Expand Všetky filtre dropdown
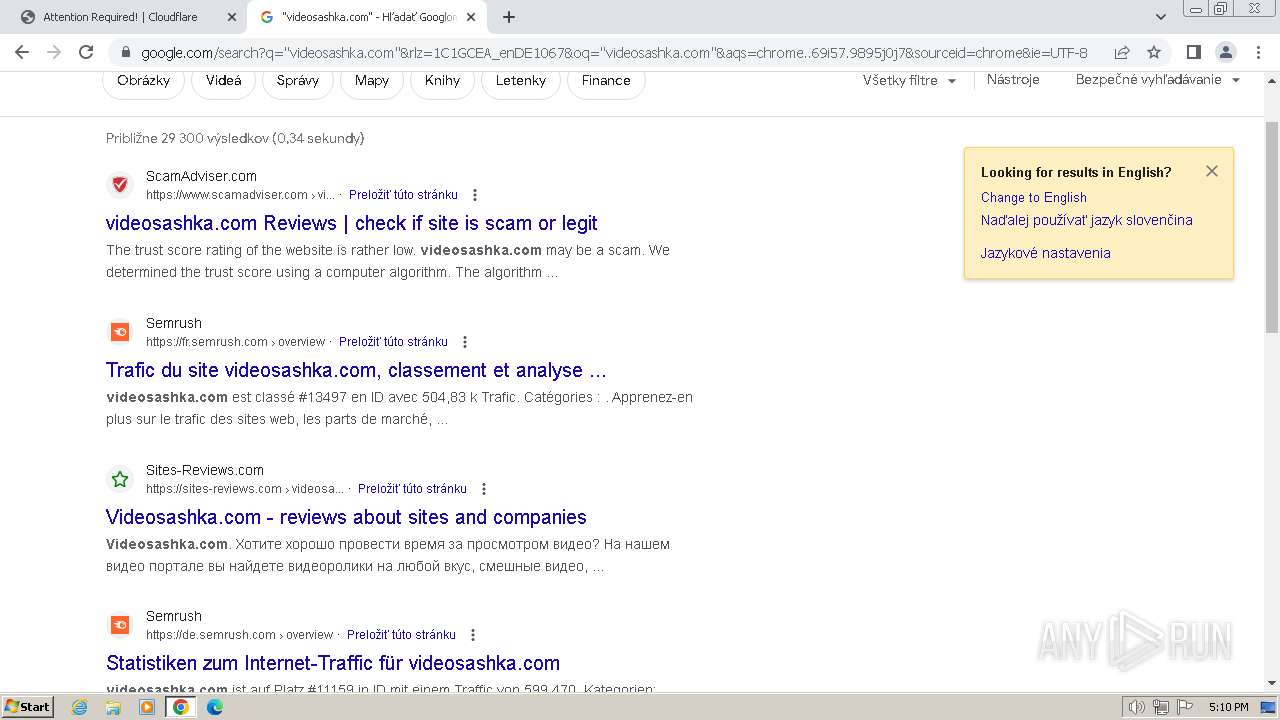Viewport: 1280px width, 720px height. tap(909, 80)
